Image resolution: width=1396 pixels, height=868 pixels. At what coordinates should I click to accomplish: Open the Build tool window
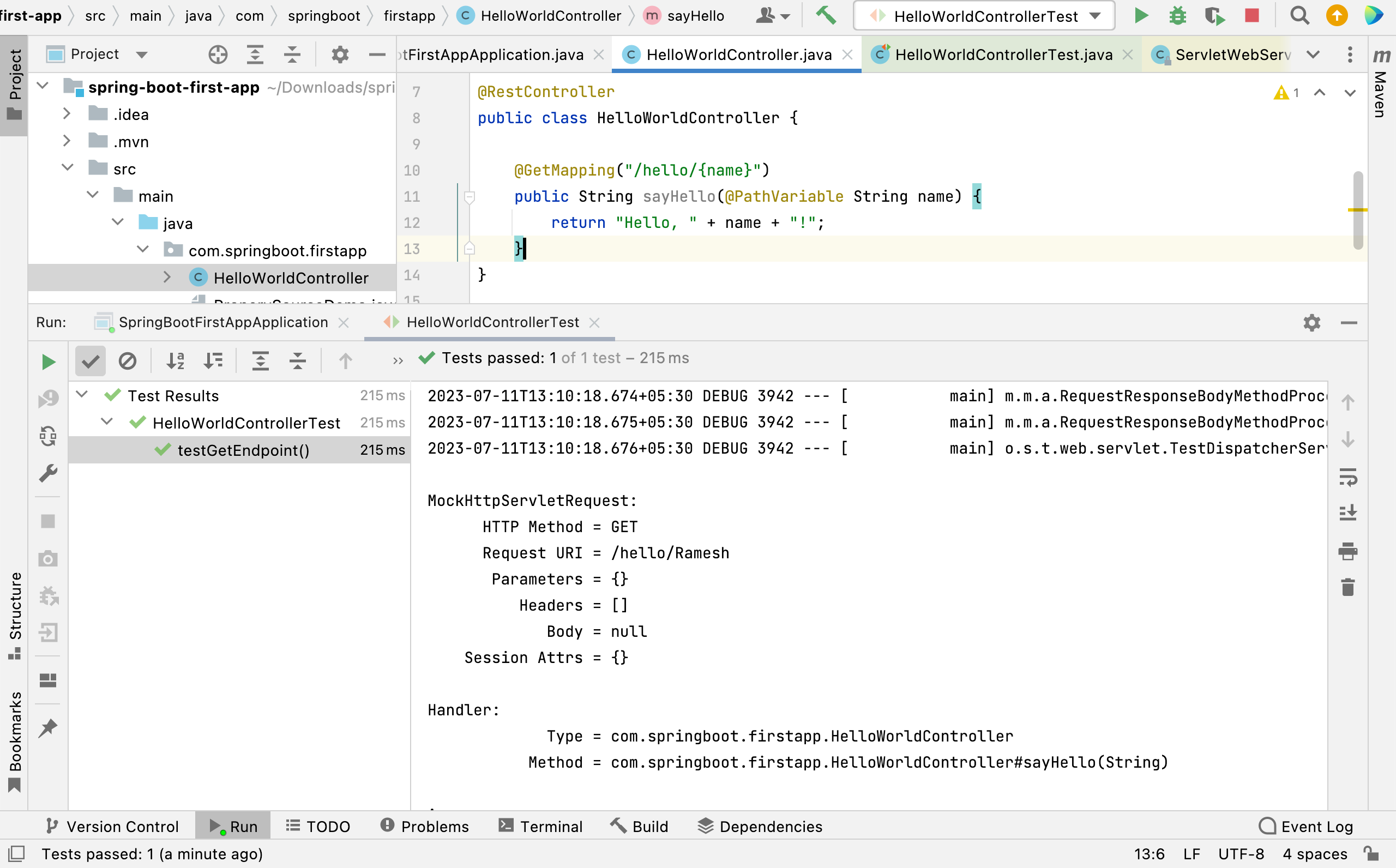coord(640,826)
